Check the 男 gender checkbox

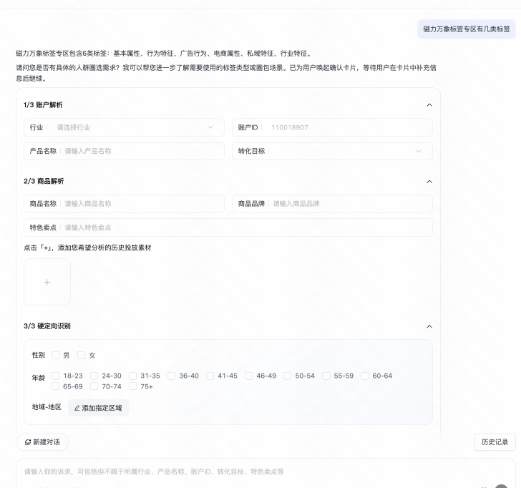point(55,355)
